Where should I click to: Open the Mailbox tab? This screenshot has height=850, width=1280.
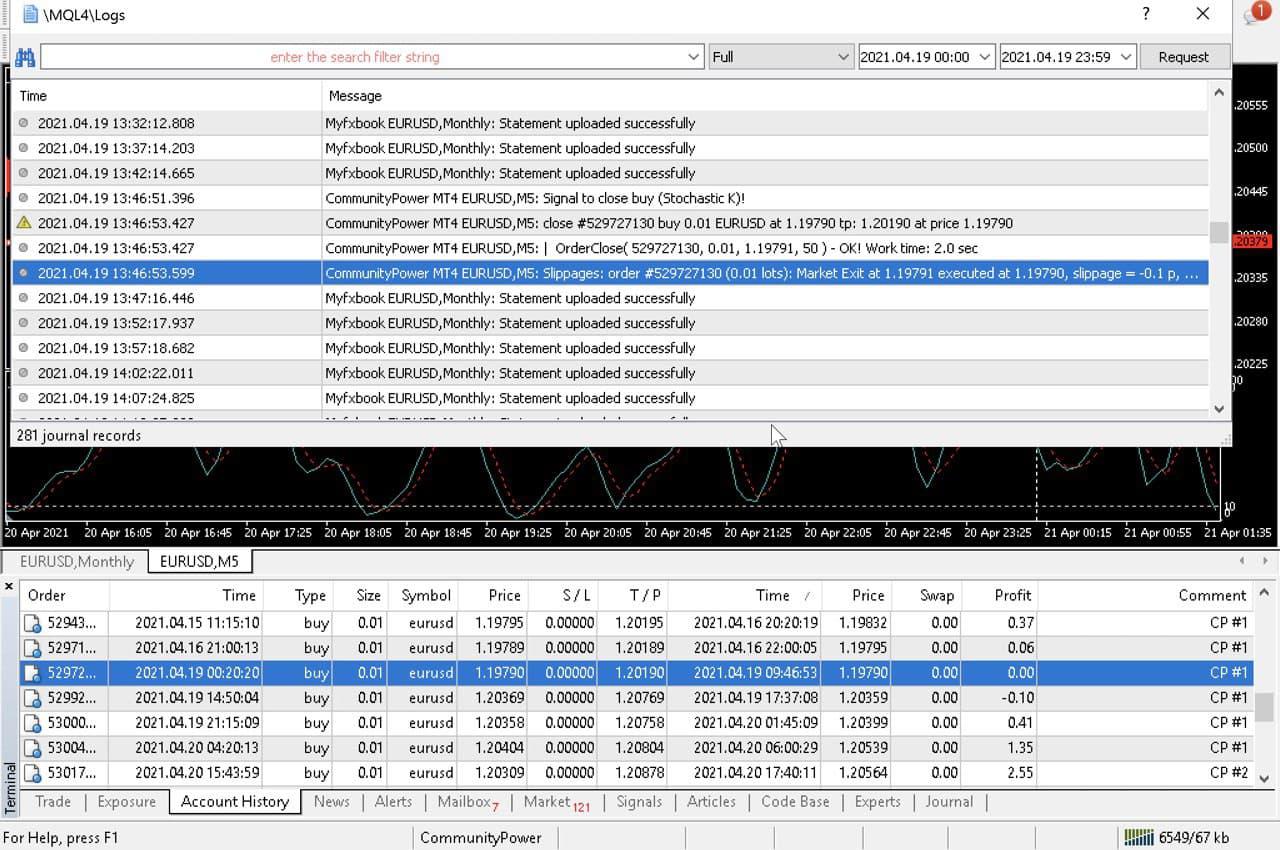[467, 801]
